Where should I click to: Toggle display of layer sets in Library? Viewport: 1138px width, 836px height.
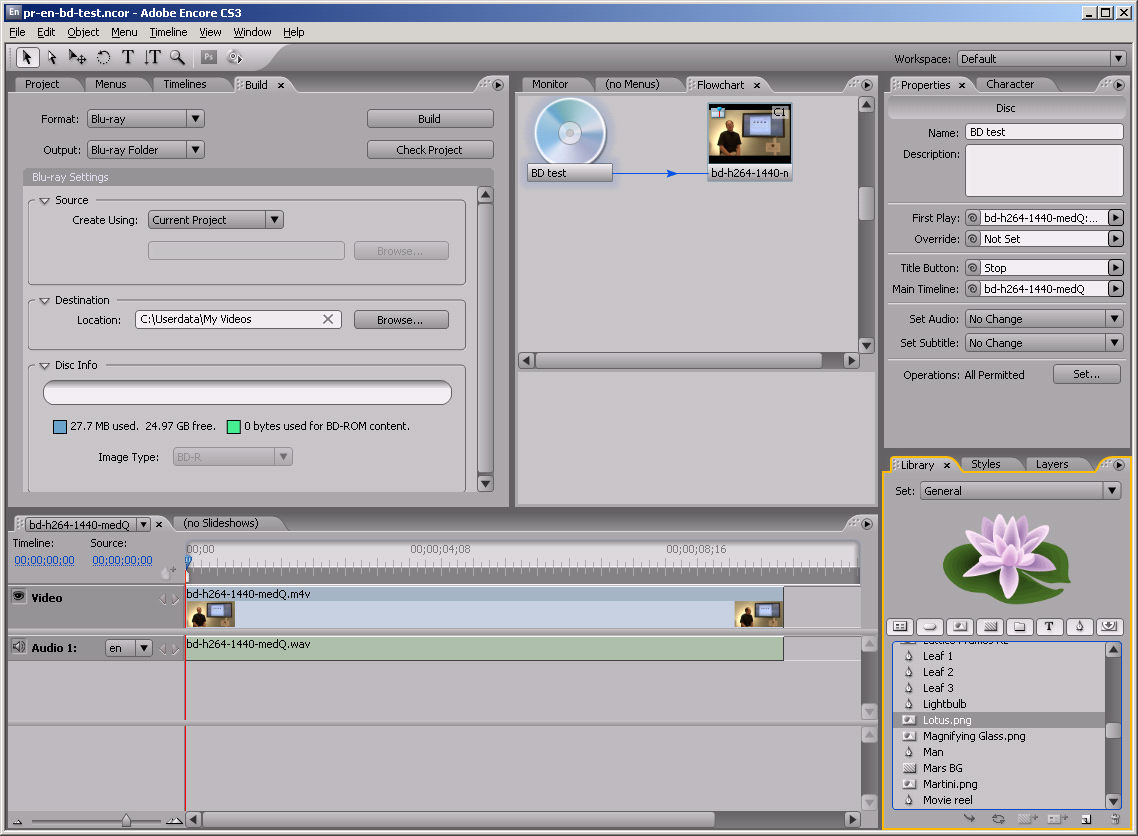(1020, 626)
